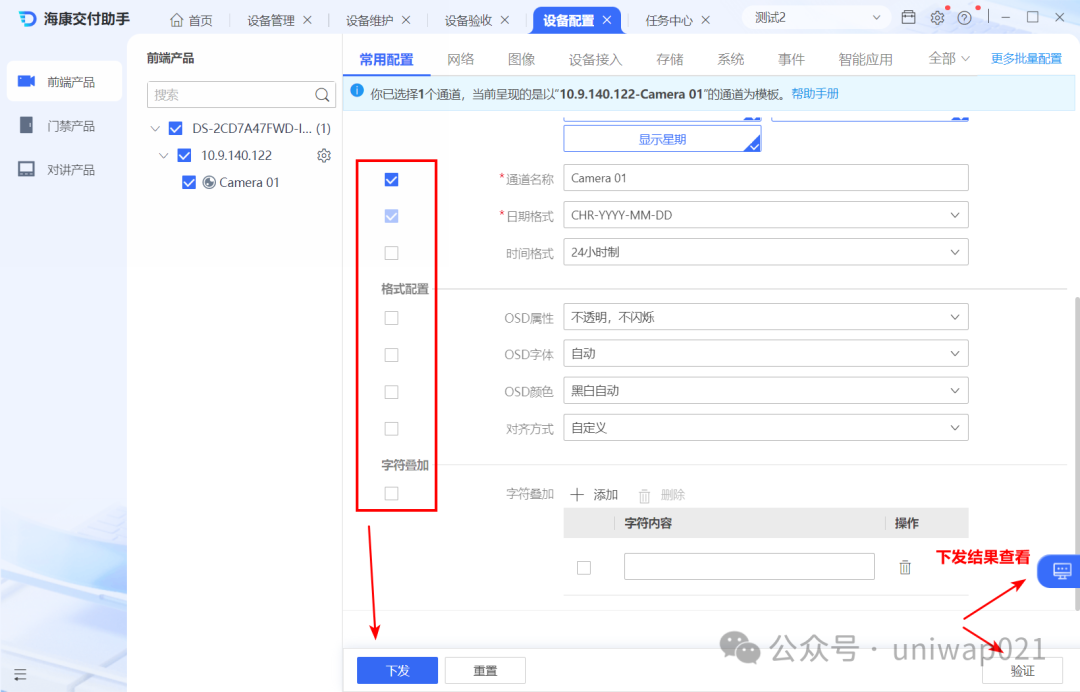Click the 通道名称 input field
Image resolution: width=1080 pixels, height=692 pixels.
point(765,178)
